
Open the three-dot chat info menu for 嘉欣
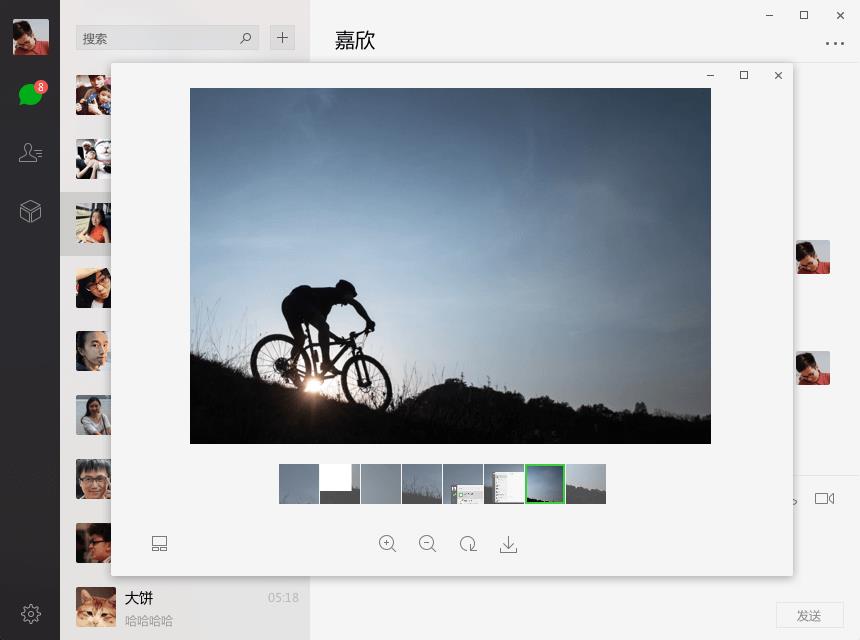(x=835, y=43)
